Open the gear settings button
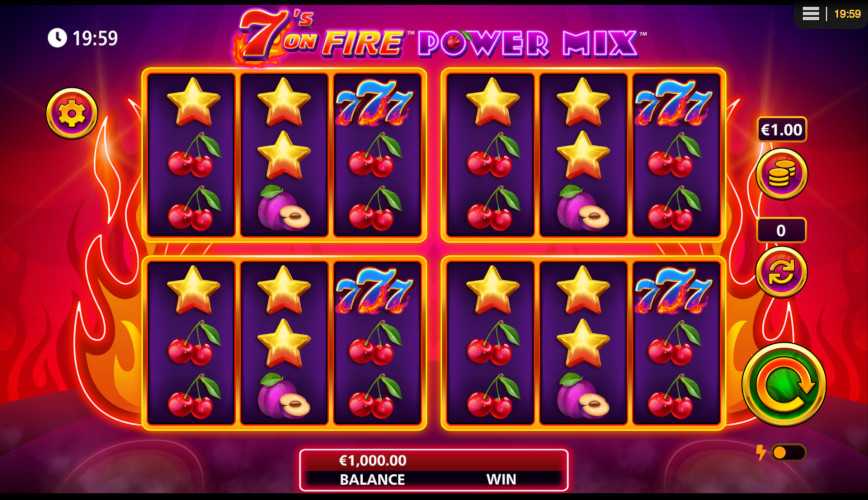This screenshot has width=868, height=500. [72, 114]
